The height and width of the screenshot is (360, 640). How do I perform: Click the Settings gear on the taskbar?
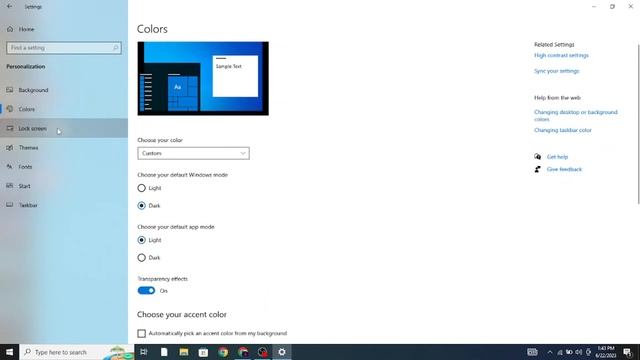pos(282,352)
